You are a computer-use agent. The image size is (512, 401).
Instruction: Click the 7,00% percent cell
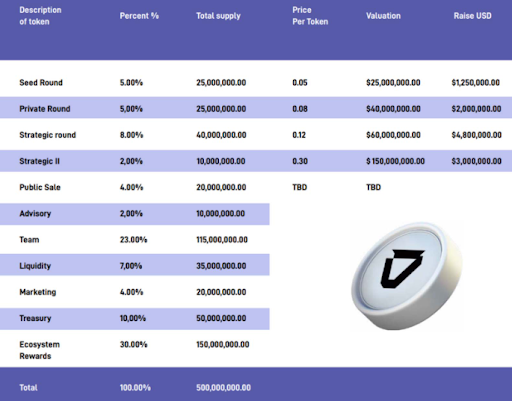coord(131,266)
